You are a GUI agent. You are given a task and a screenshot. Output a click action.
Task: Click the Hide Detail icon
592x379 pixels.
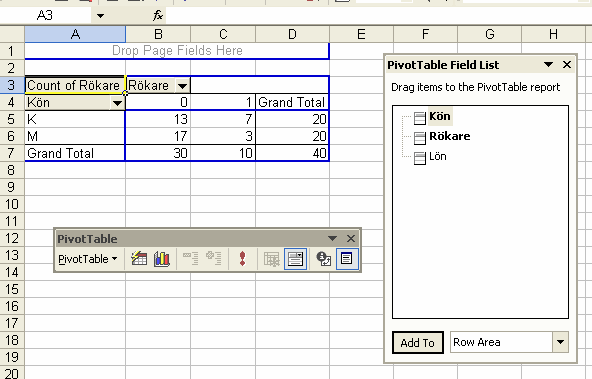[190, 259]
